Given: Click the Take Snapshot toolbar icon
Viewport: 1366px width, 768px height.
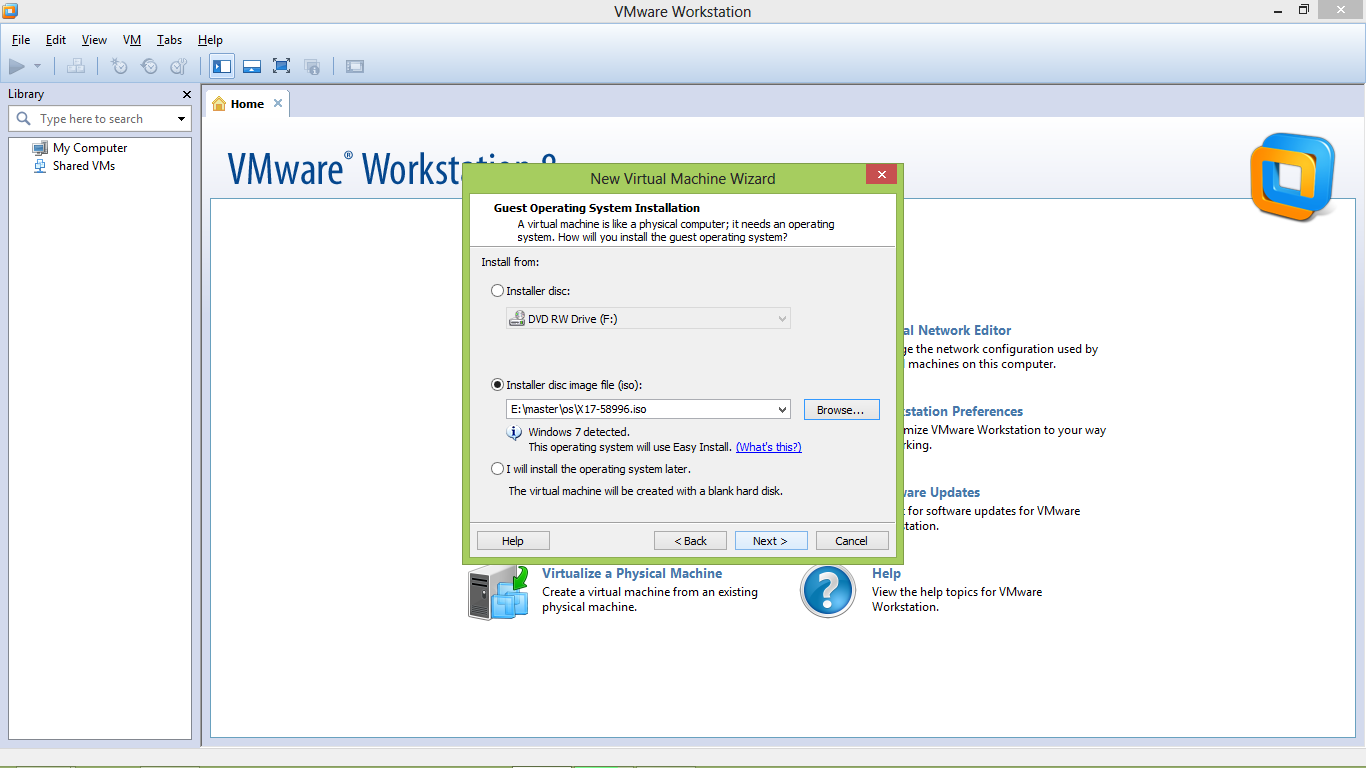Looking at the screenshot, I should coord(119,66).
